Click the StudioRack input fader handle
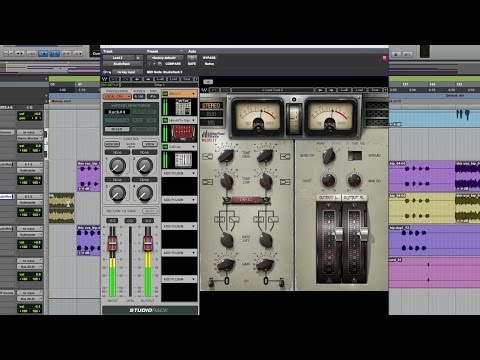The image size is (480, 360). point(112,243)
